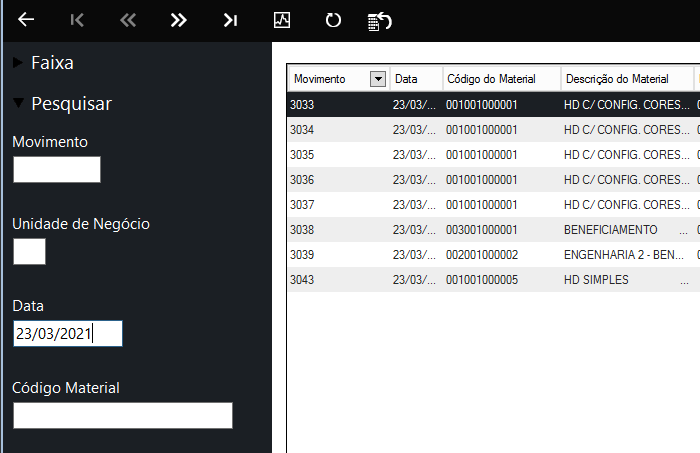Select row with movimento 3034
The image size is (700, 453).
494,130
